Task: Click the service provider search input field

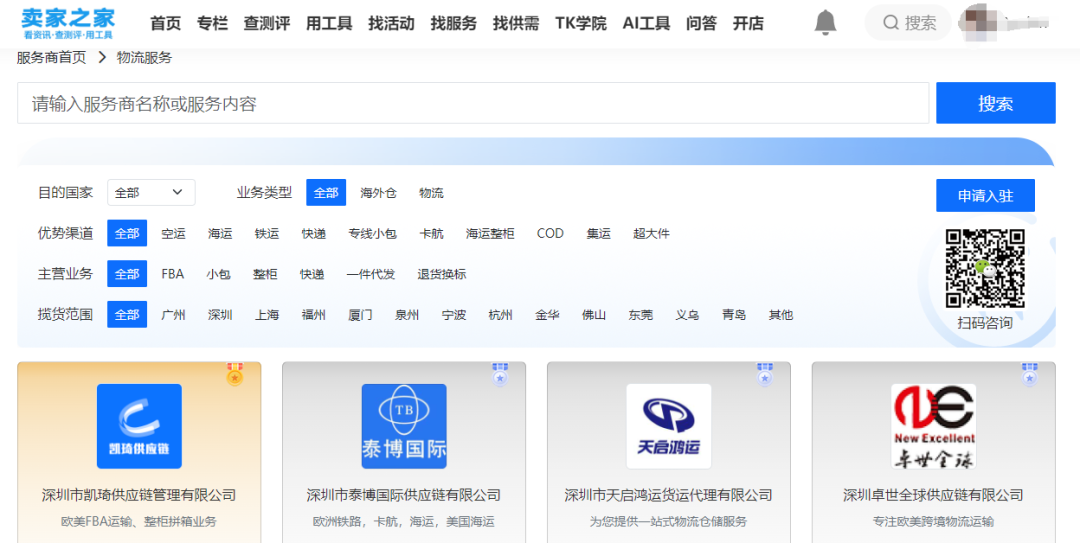Action: [472, 103]
